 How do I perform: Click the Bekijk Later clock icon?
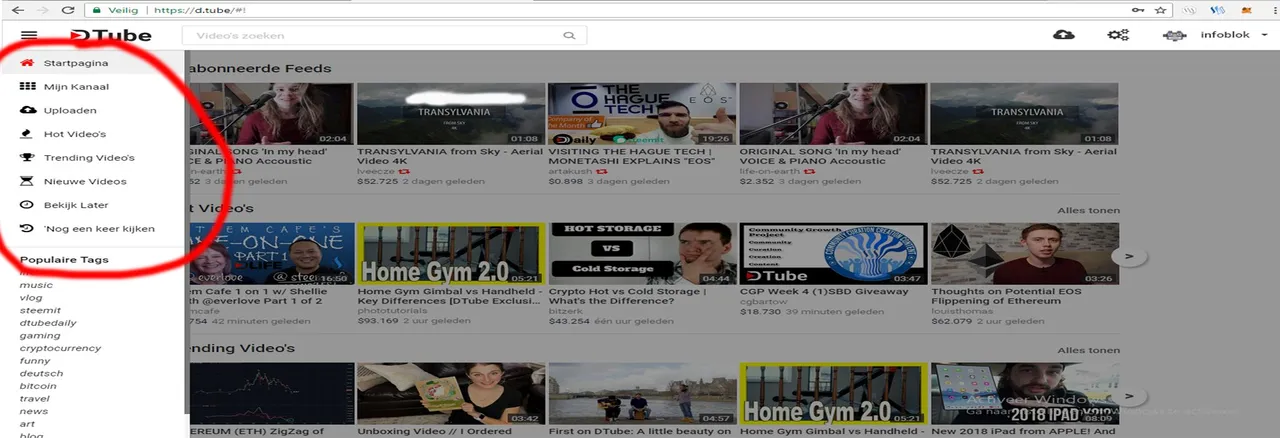27,205
